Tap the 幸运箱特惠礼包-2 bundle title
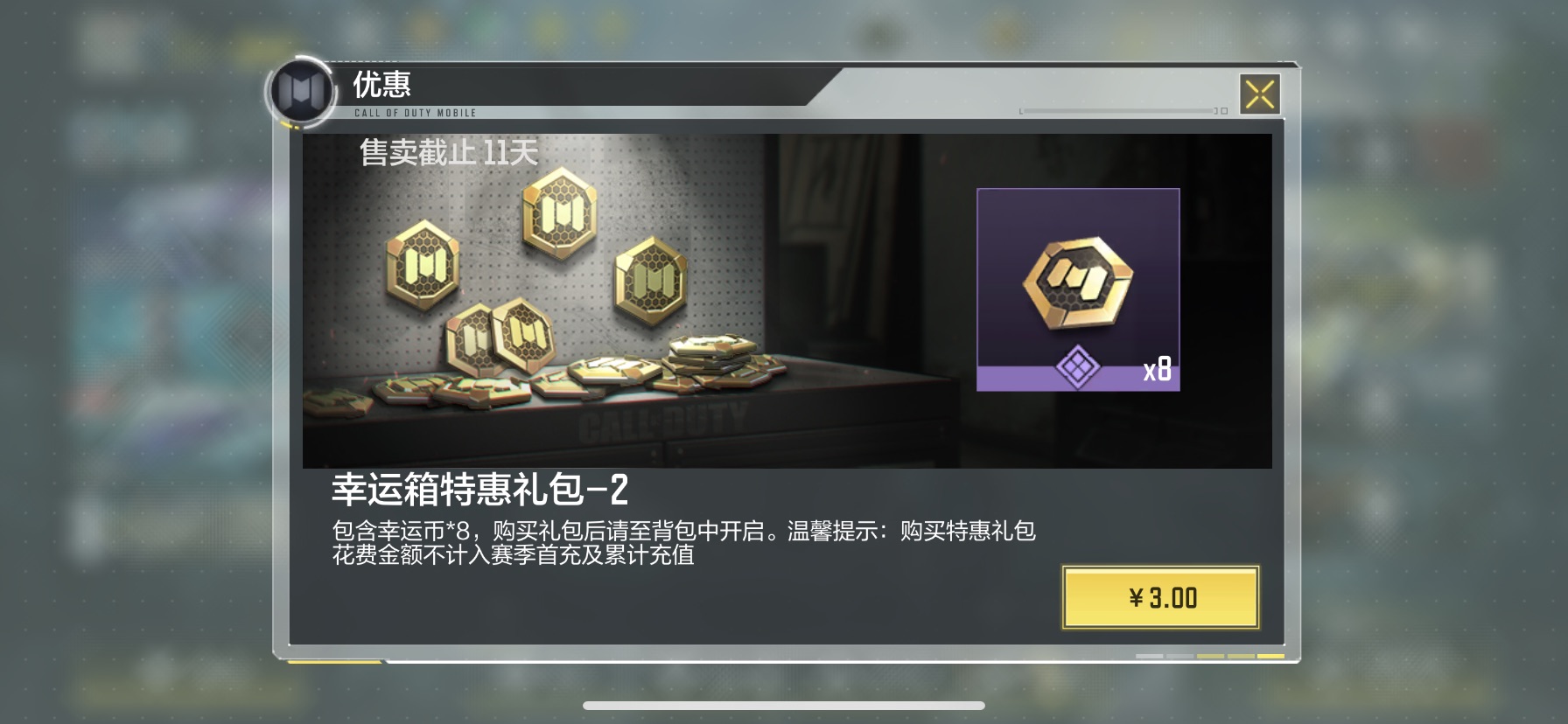This screenshot has height=724, width=1568. (x=479, y=490)
